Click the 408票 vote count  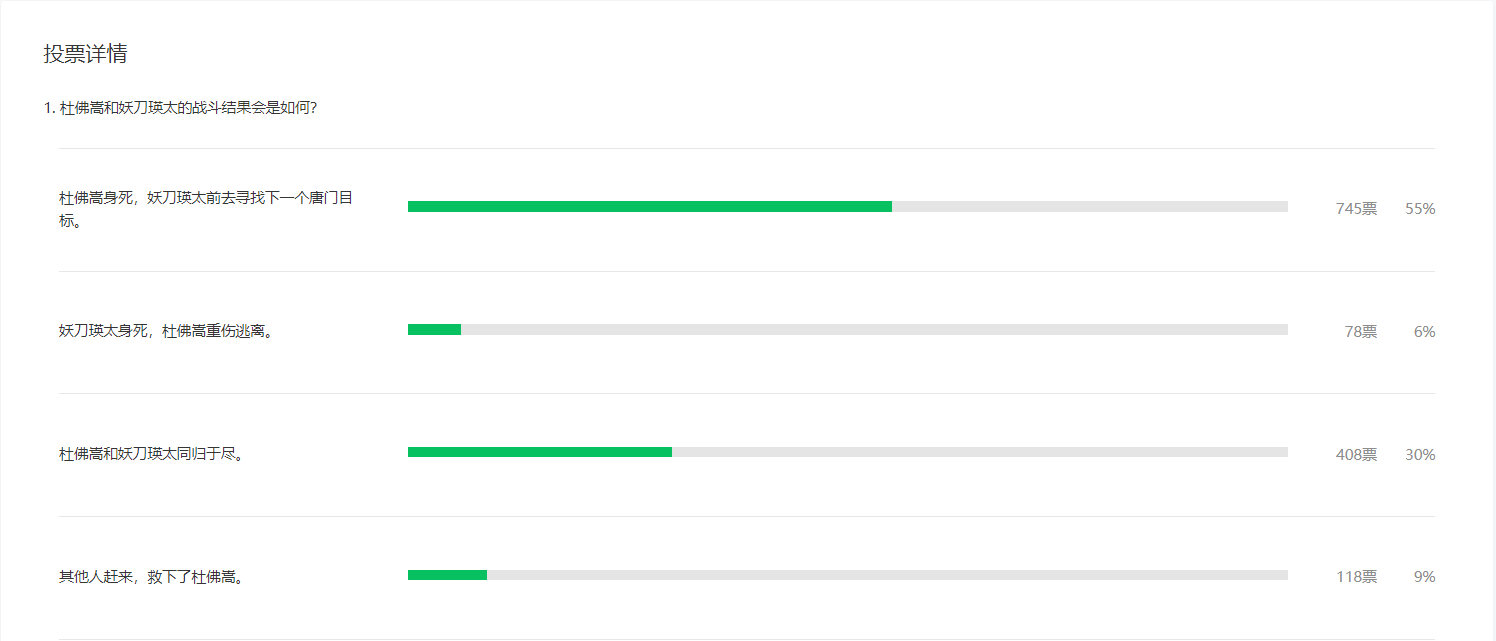coord(1356,455)
